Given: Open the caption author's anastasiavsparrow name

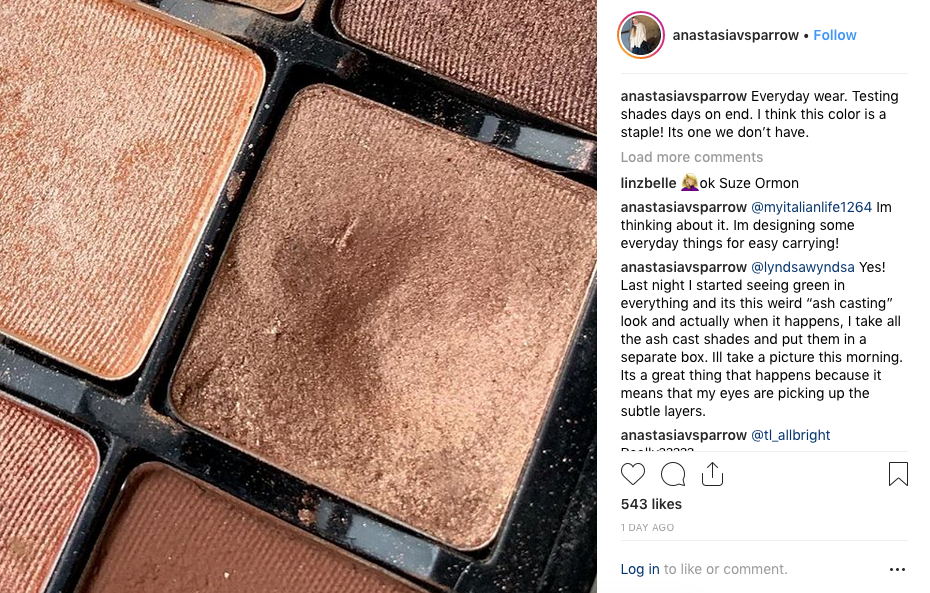Looking at the screenshot, I should [683, 96].
